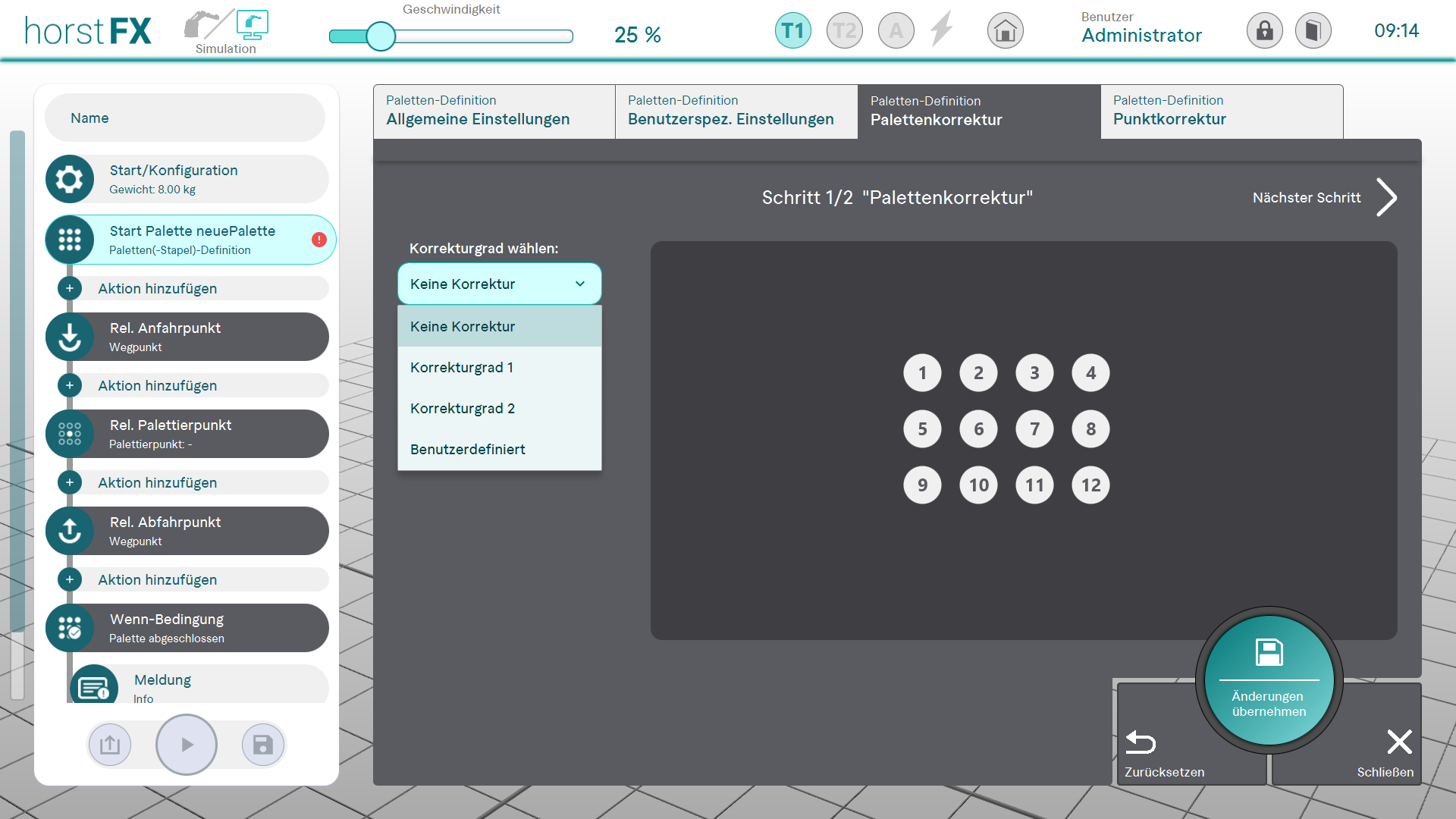Select Korrekturgrad 2 from list
The image size is (1456, 819).
pos(463,409)
